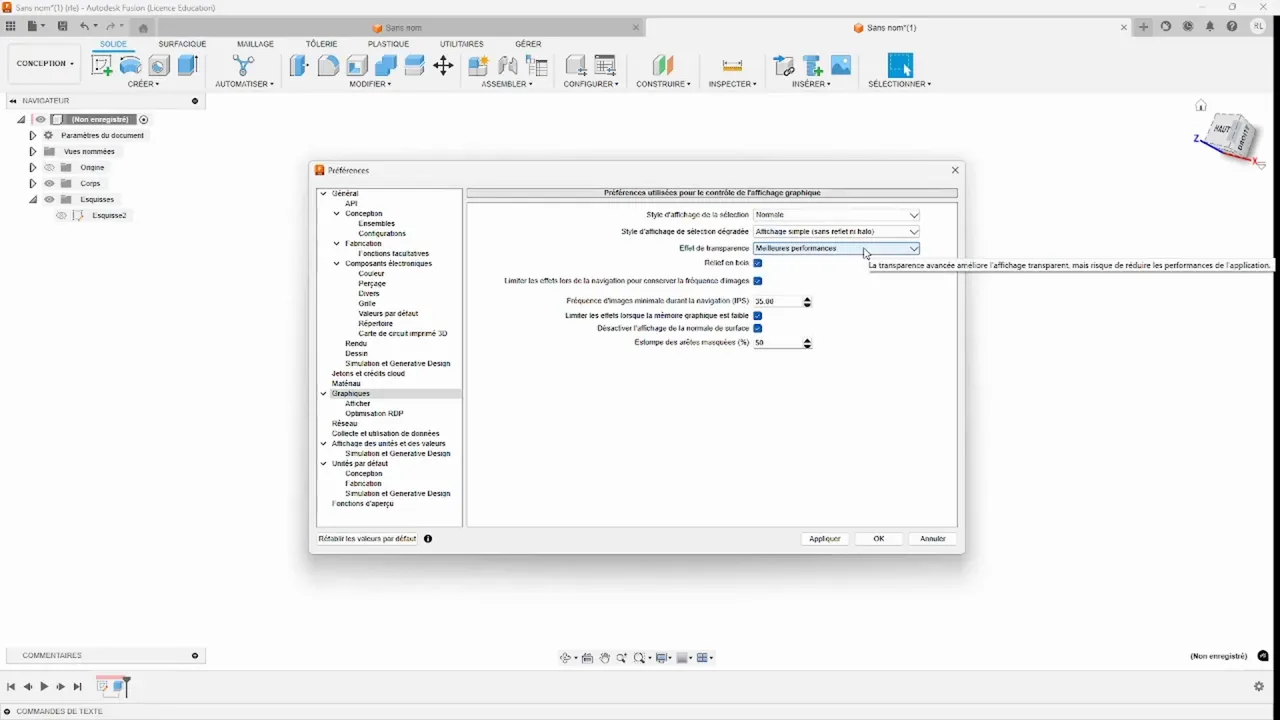Image resolution: width=1280 pixels, height=720 pixels.
Task: Collapse the Graphiques section in preferences tree
Action: 323,393
